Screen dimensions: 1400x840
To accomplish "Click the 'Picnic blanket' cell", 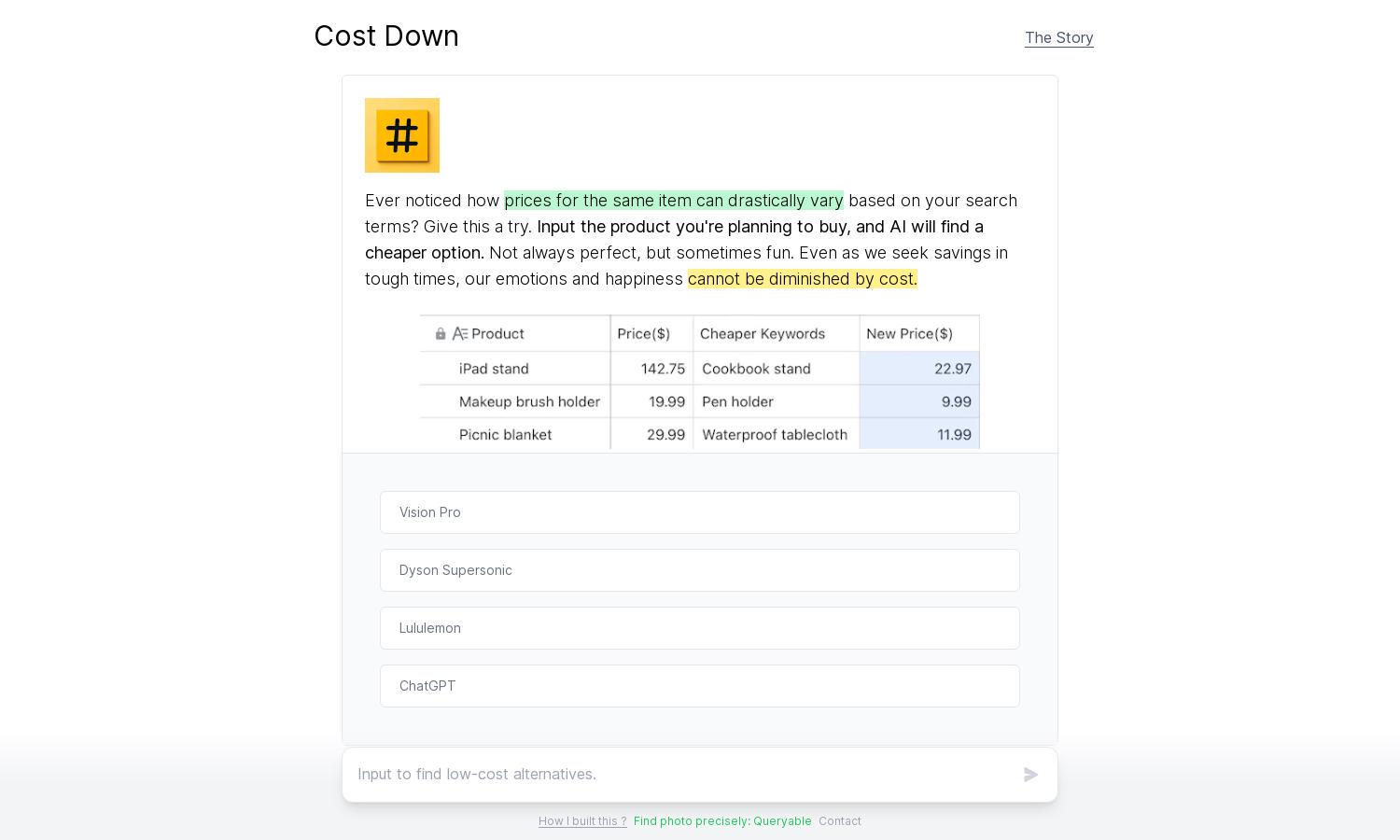I will point(505,435).
